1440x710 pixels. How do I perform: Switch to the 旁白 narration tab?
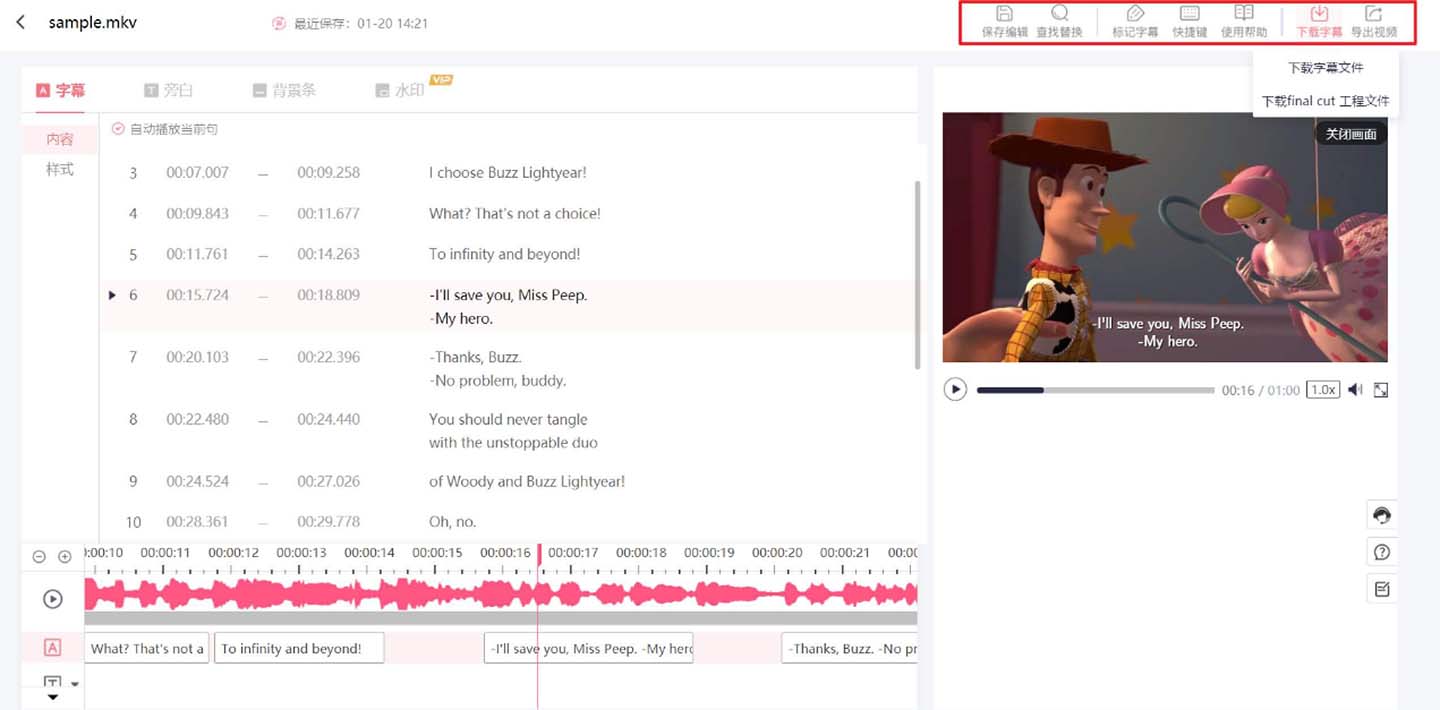point(168,90)
